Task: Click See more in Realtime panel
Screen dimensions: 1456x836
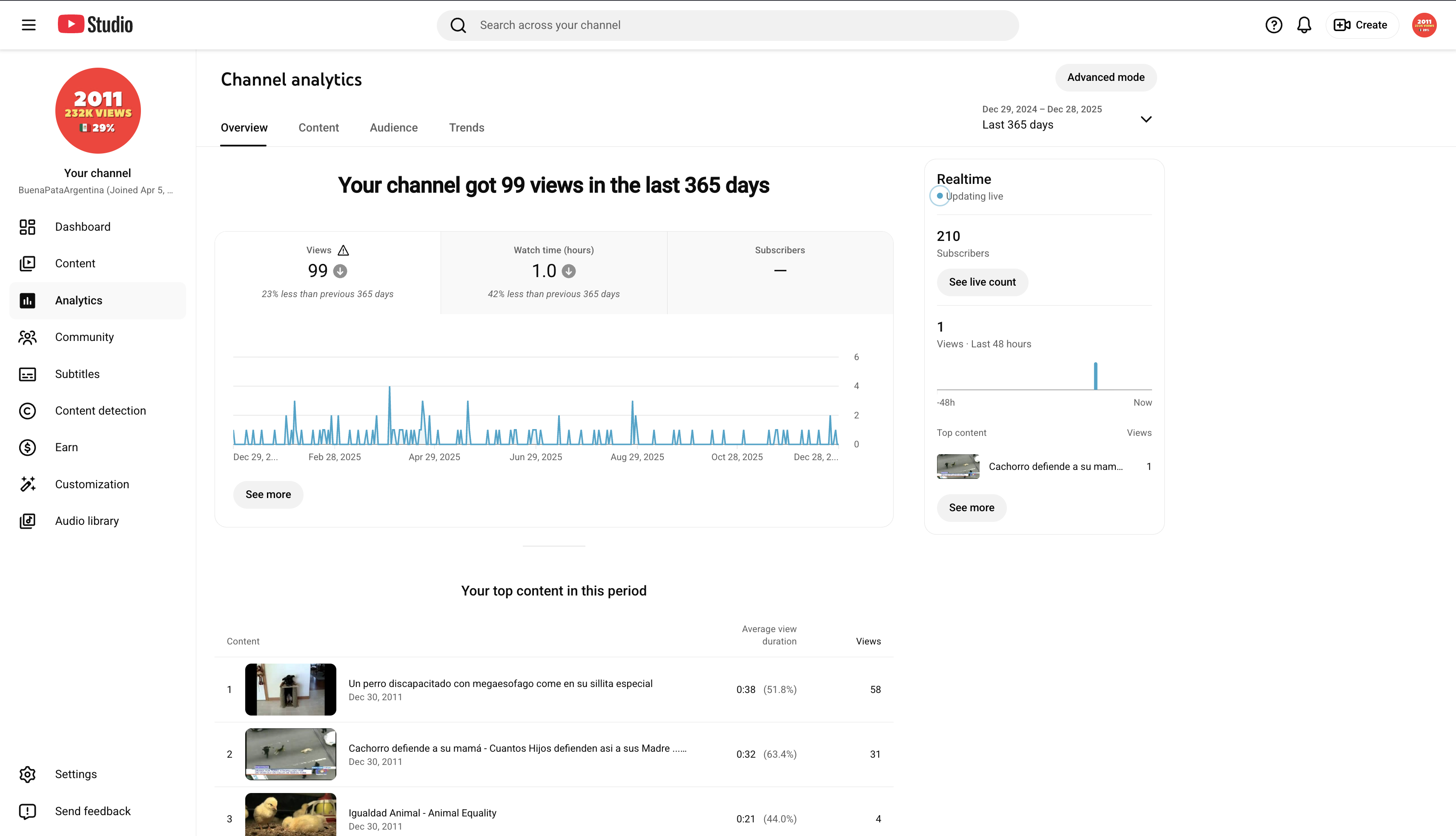Action: pos(972,507)
